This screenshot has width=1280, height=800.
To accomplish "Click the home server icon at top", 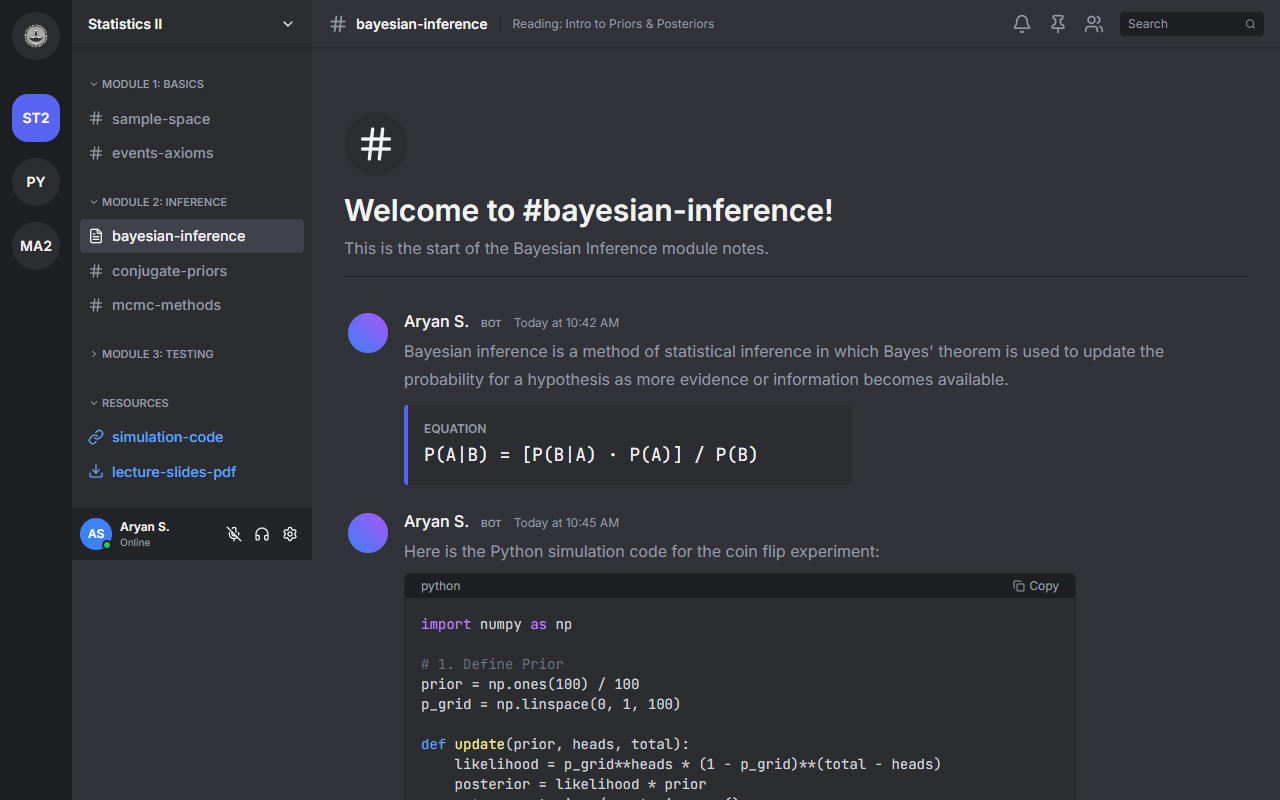I will (x=36, y=36).
